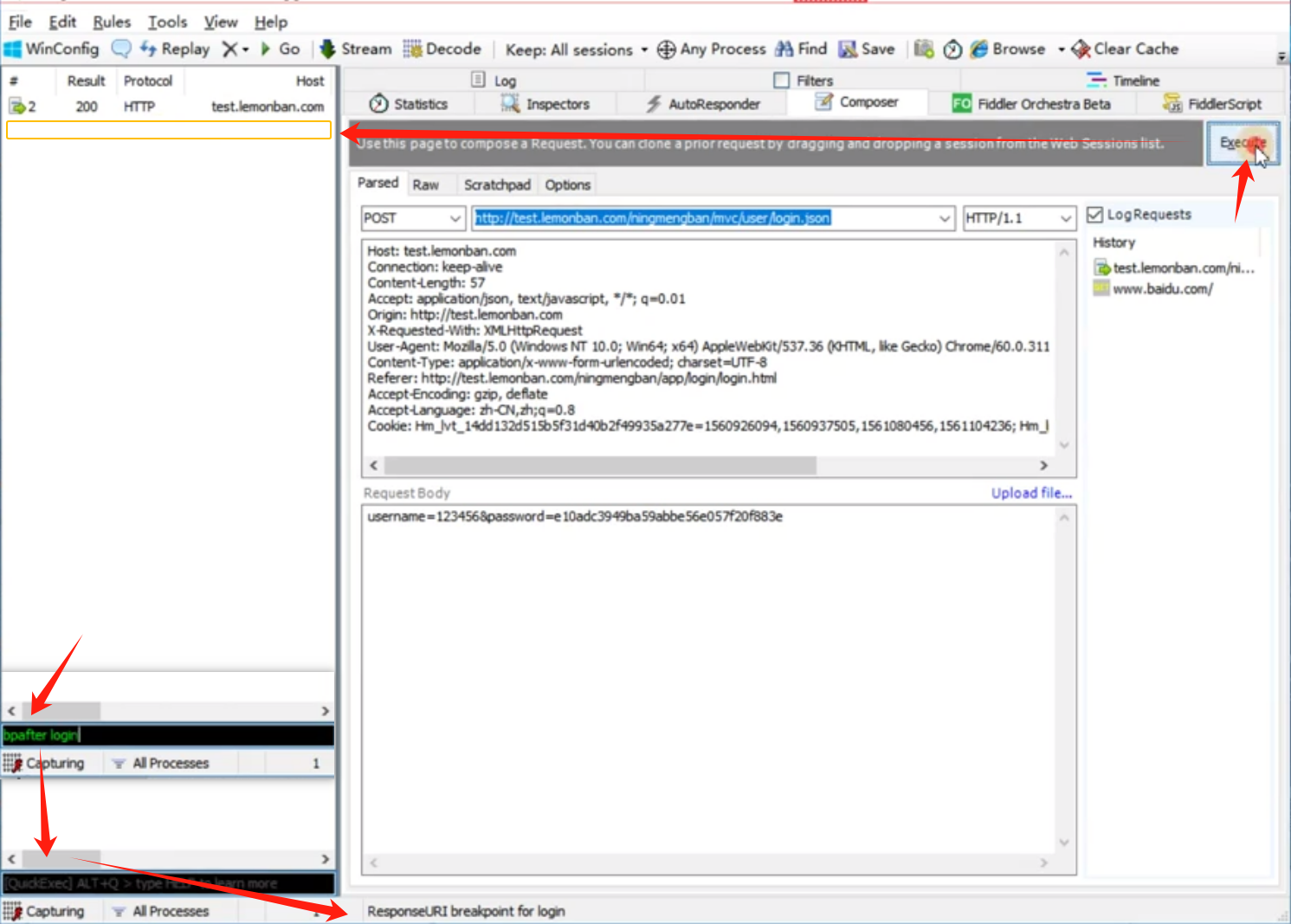This screenshot has height=924, width=1291.
Task: Open the Tools menu
Action: [167, 22]
